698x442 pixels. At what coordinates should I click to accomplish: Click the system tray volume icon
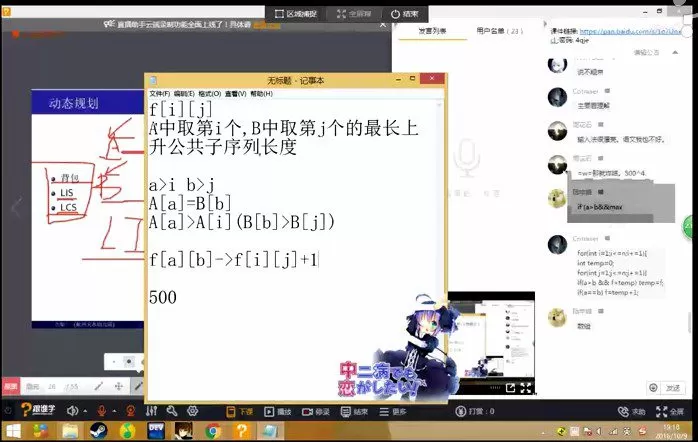pos(599,431)
